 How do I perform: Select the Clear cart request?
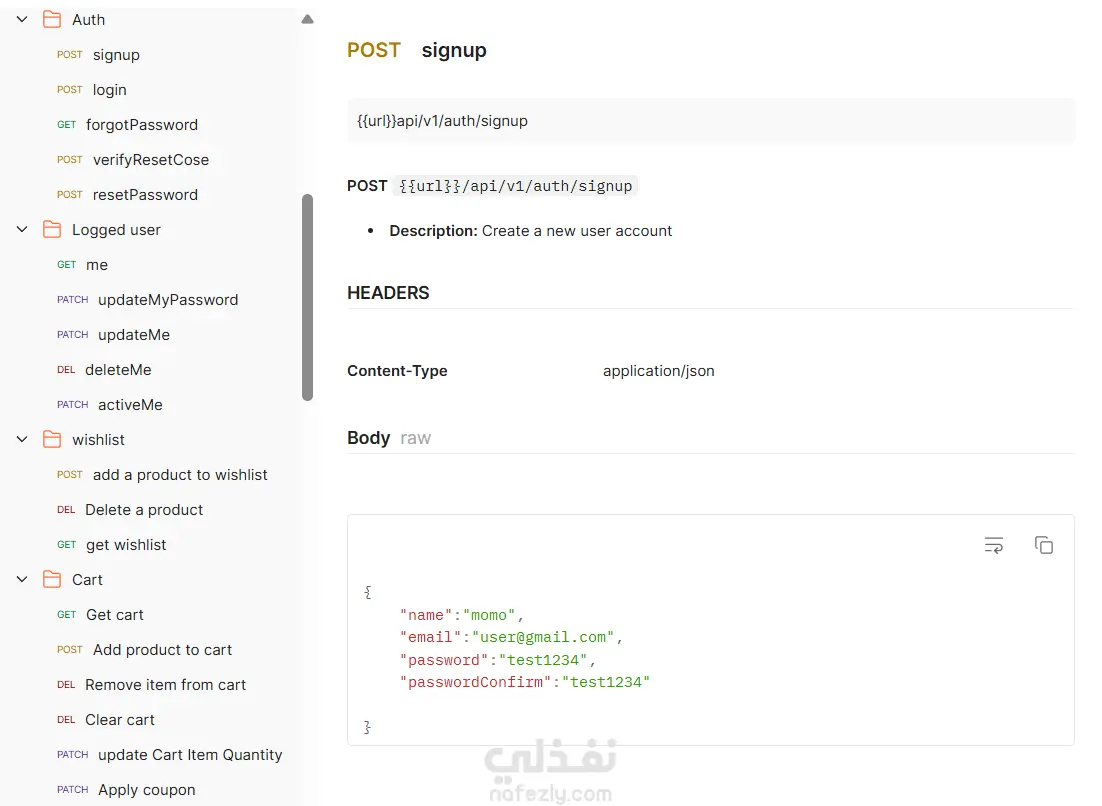tap(120, 720)
